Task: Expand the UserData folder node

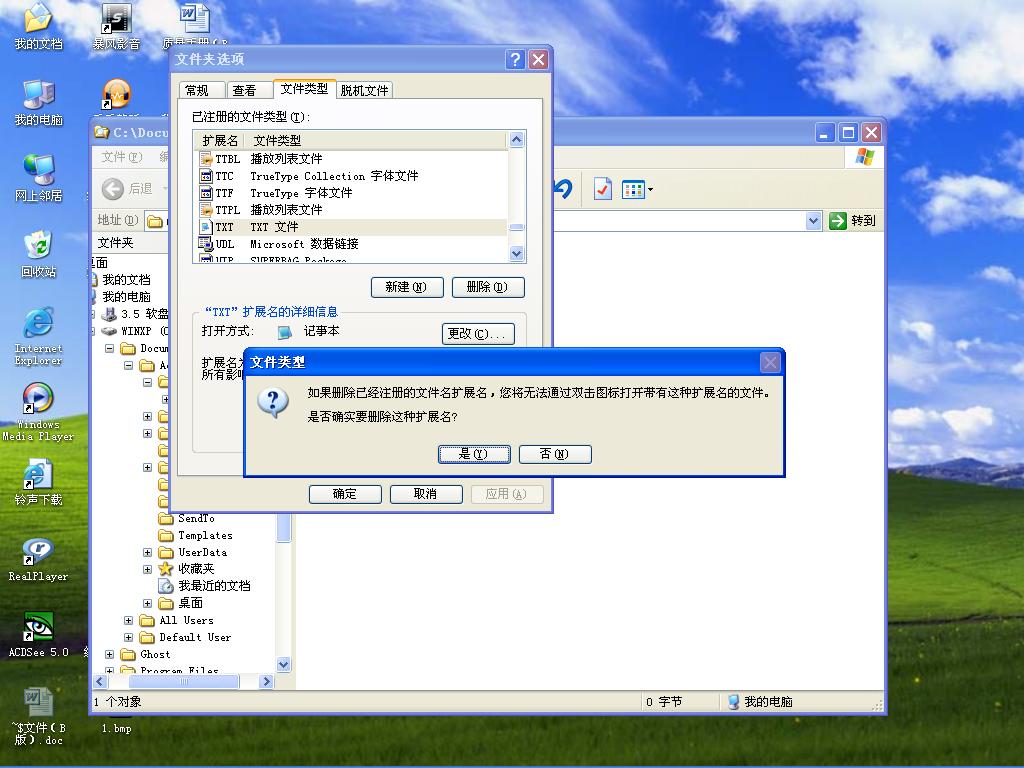Action: [148, 552]
